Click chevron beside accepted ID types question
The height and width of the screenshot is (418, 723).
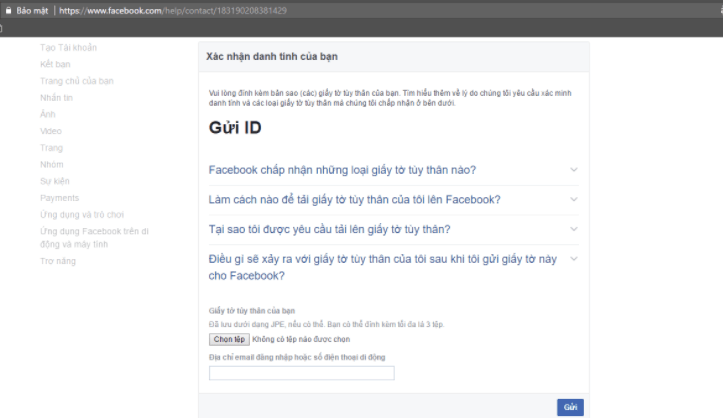[x=574, y=170]
